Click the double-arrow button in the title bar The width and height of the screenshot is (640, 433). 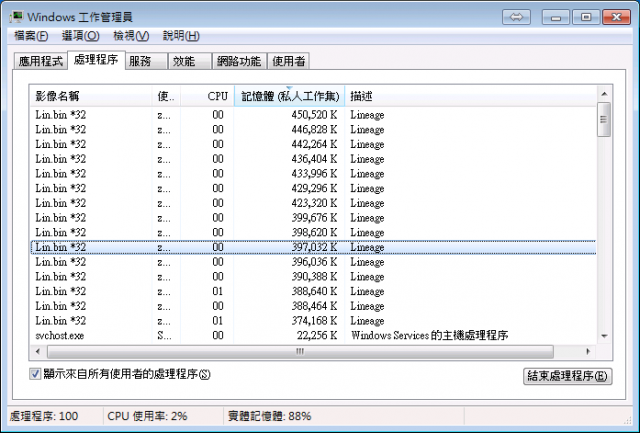pos(516,17)
